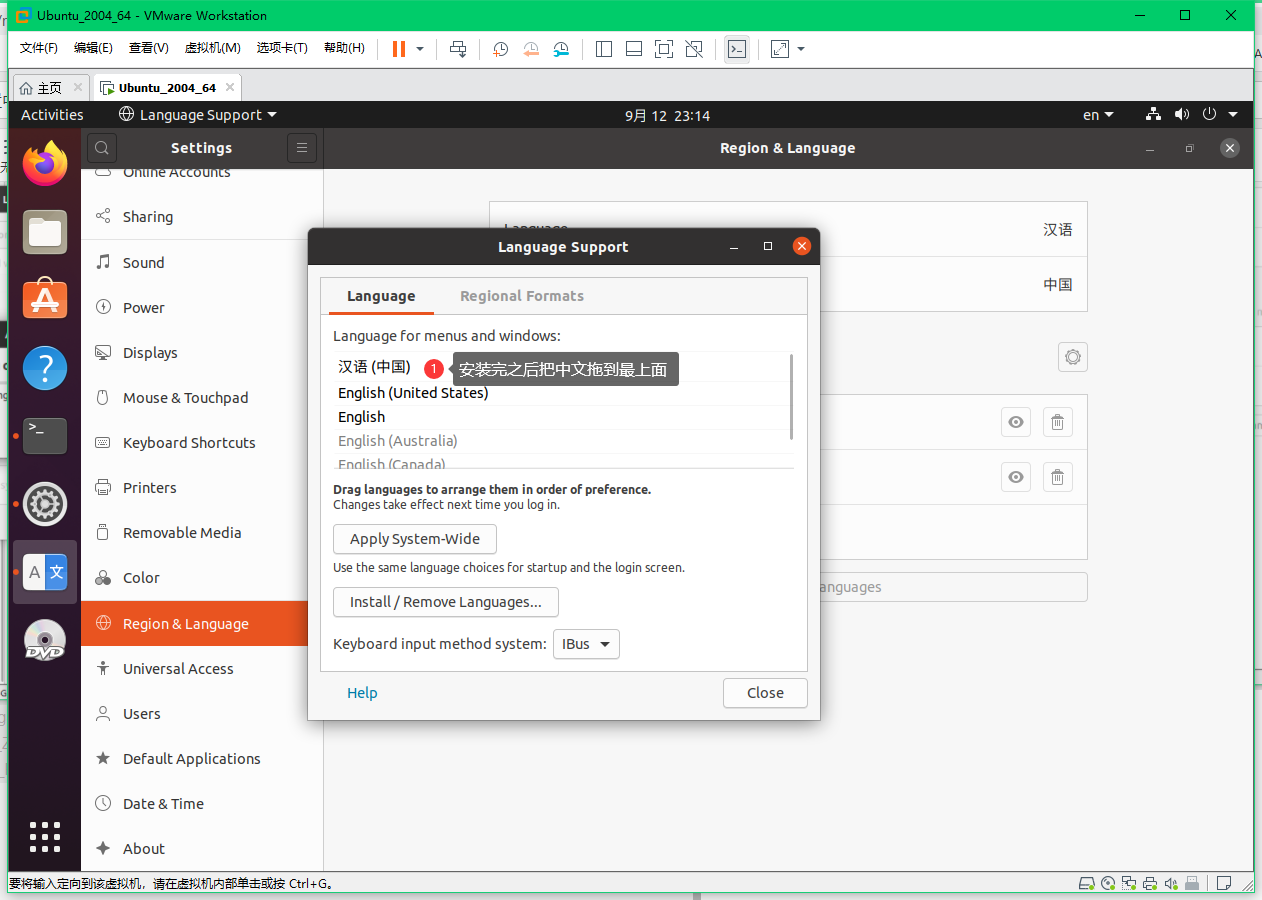Pause the virtual machine with orange pause icon
1262x900 pixels.
[399, 49]
